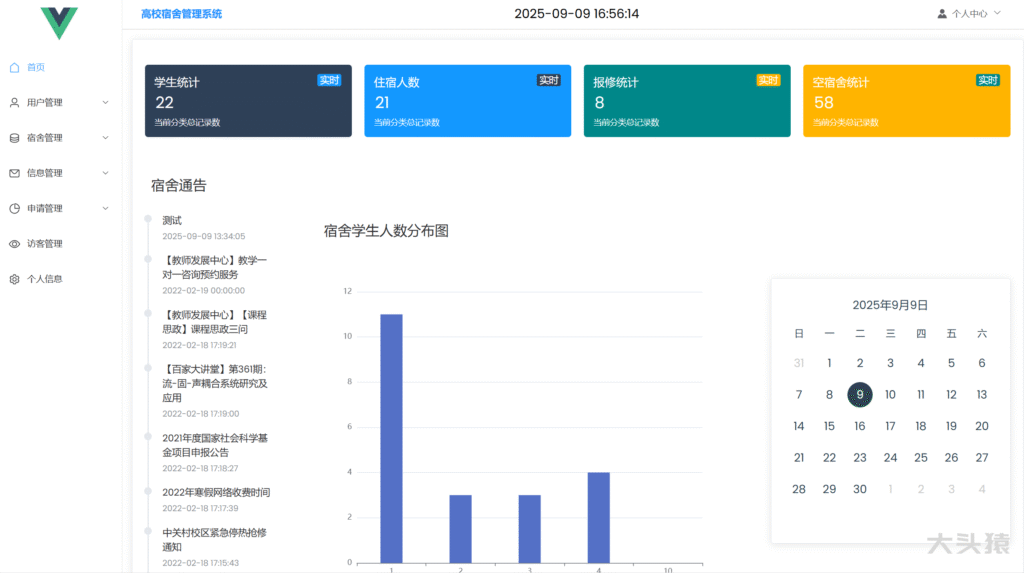Open the 报修统计 card
The height and width of the screenshot is (573, 1024).
[x=687, y=101]
